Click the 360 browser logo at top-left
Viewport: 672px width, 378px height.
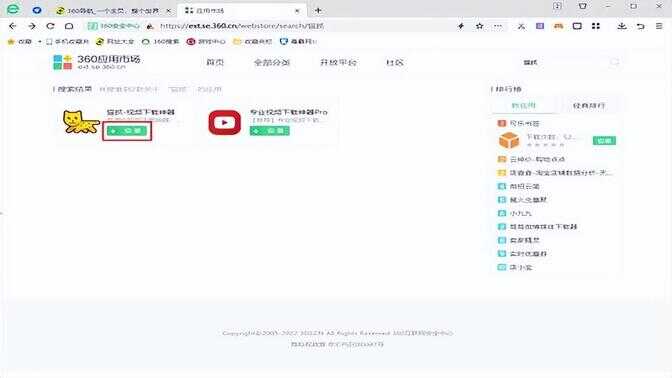(13, 9)
